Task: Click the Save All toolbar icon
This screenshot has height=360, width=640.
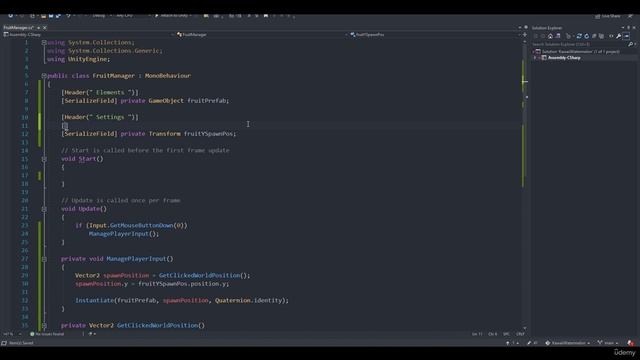Action: coord(58,16)
